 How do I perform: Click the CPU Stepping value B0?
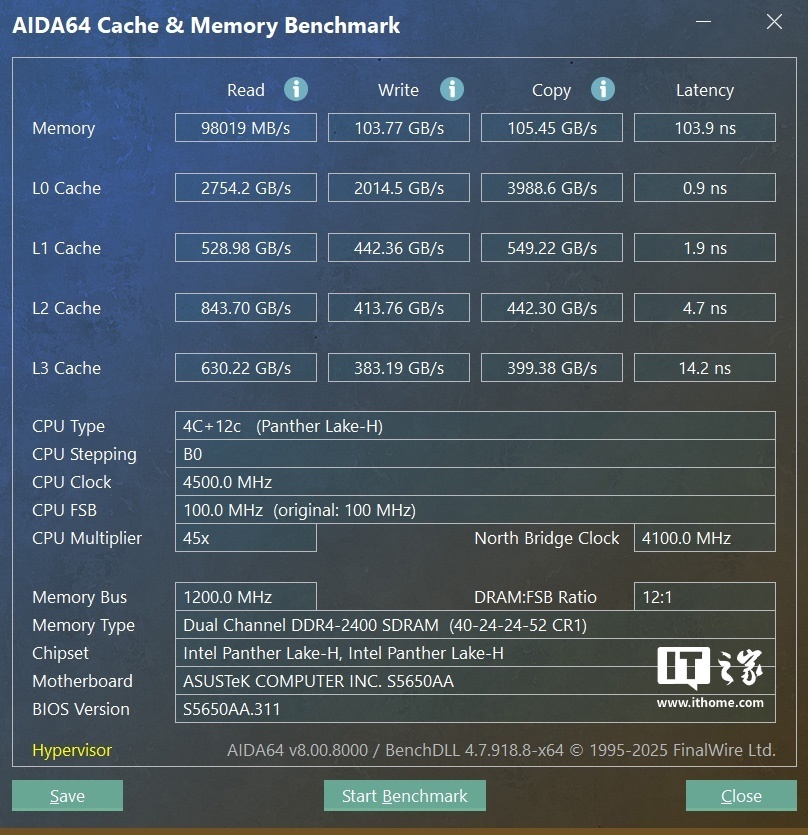point(475,454)
